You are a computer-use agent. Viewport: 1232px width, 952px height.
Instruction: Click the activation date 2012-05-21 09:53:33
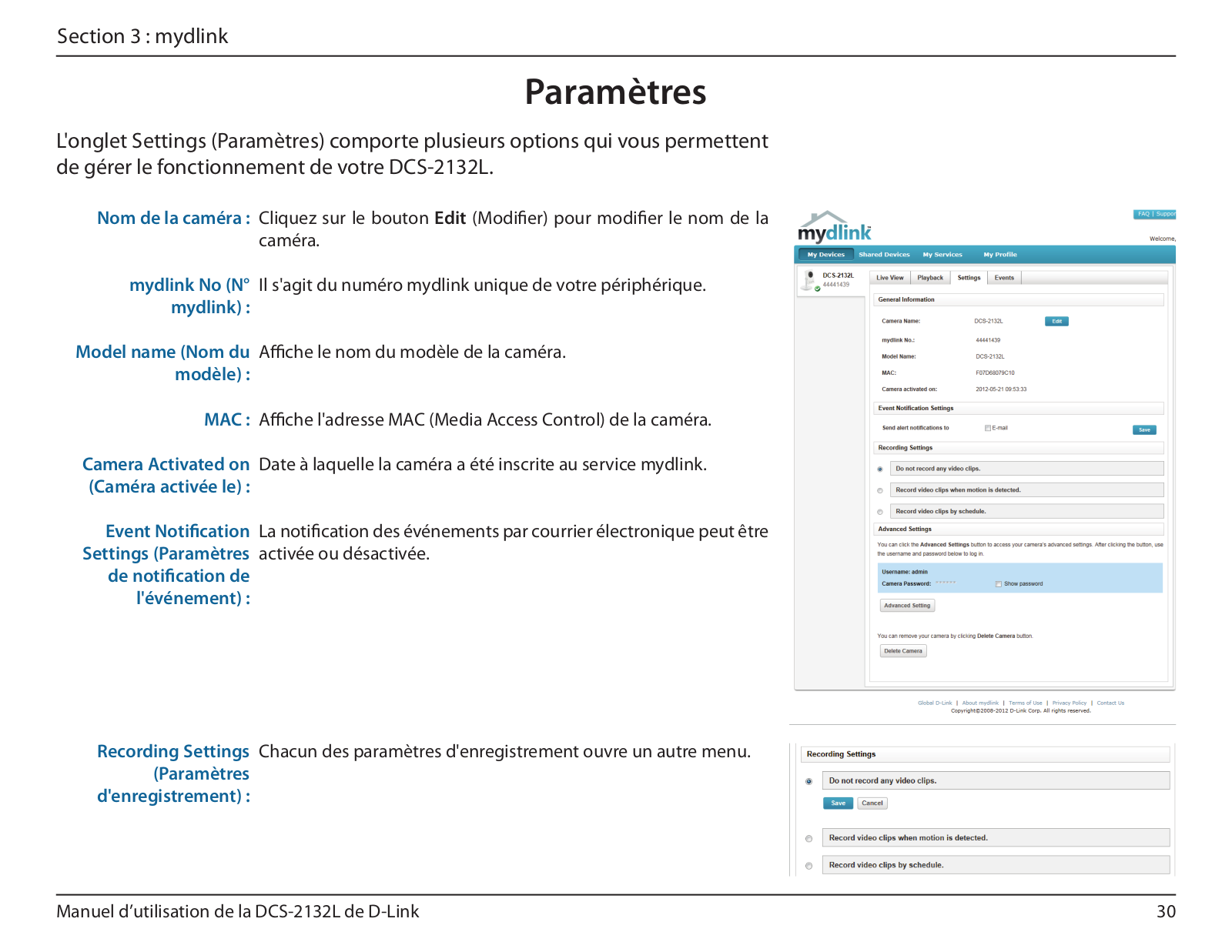pyautogui.click(x=1001, y=389)
